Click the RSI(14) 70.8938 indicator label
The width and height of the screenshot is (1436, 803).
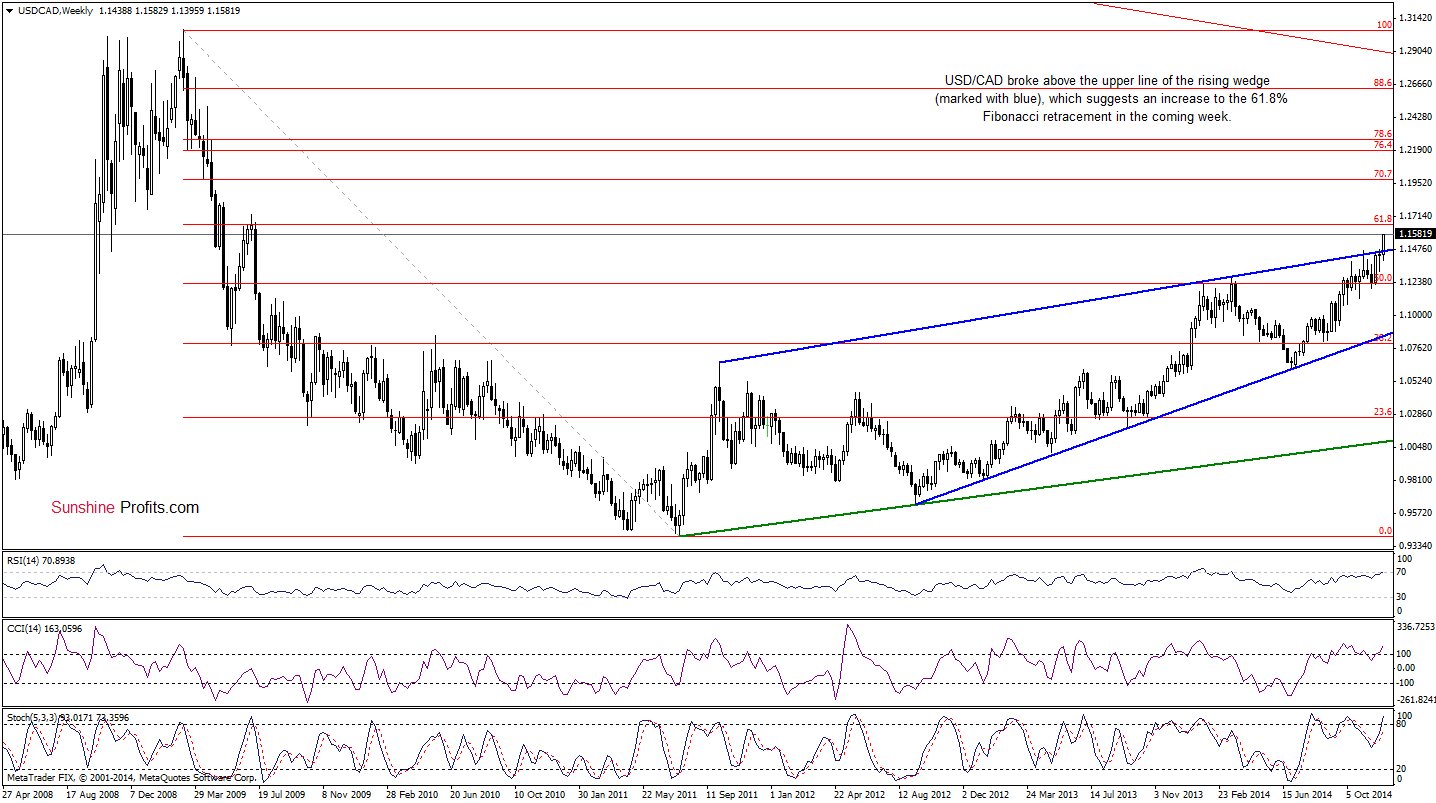coord(41,559)
